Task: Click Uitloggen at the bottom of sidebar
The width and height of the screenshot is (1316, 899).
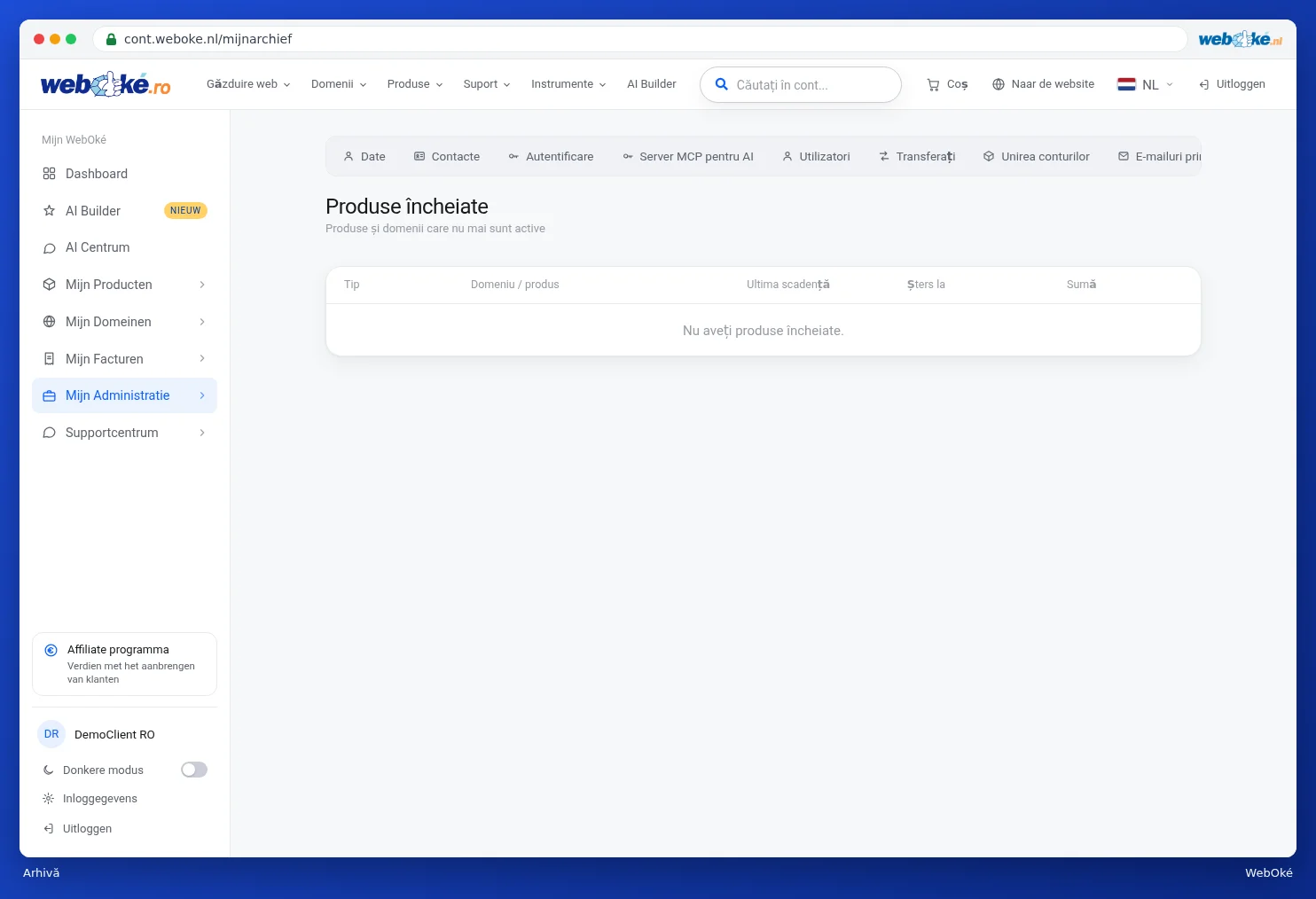Action: click(x=87, y=829)
